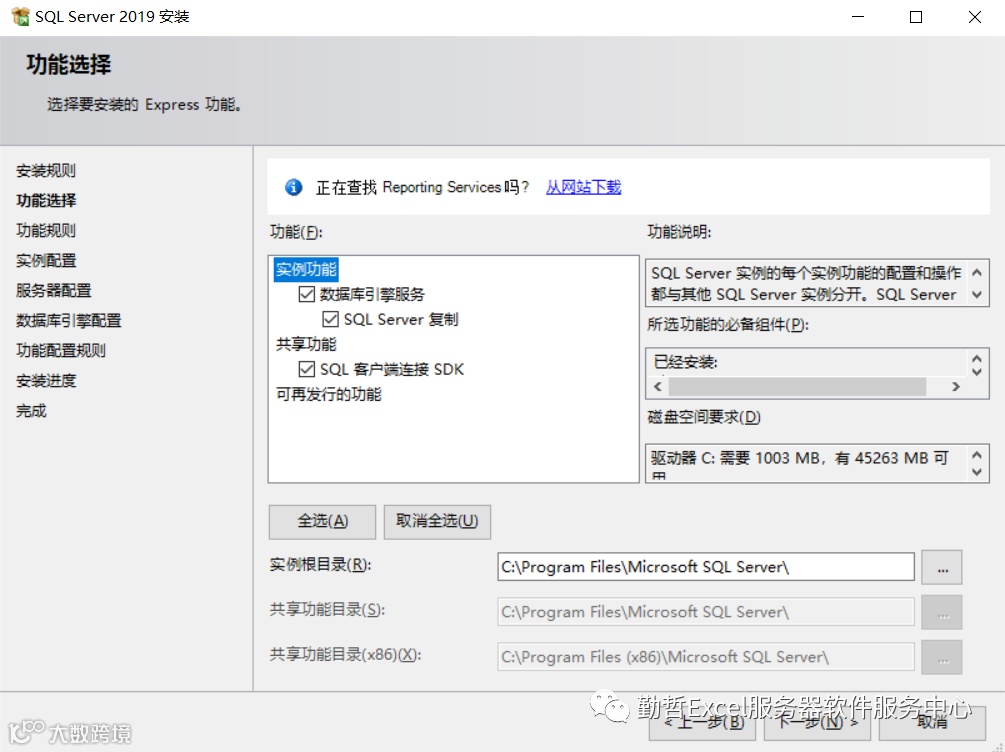Image resolution: width=1005 pixels, height=752 pixels.
Task: Proceed with 下一步(N) button
Action: click(x=817, y=723)
